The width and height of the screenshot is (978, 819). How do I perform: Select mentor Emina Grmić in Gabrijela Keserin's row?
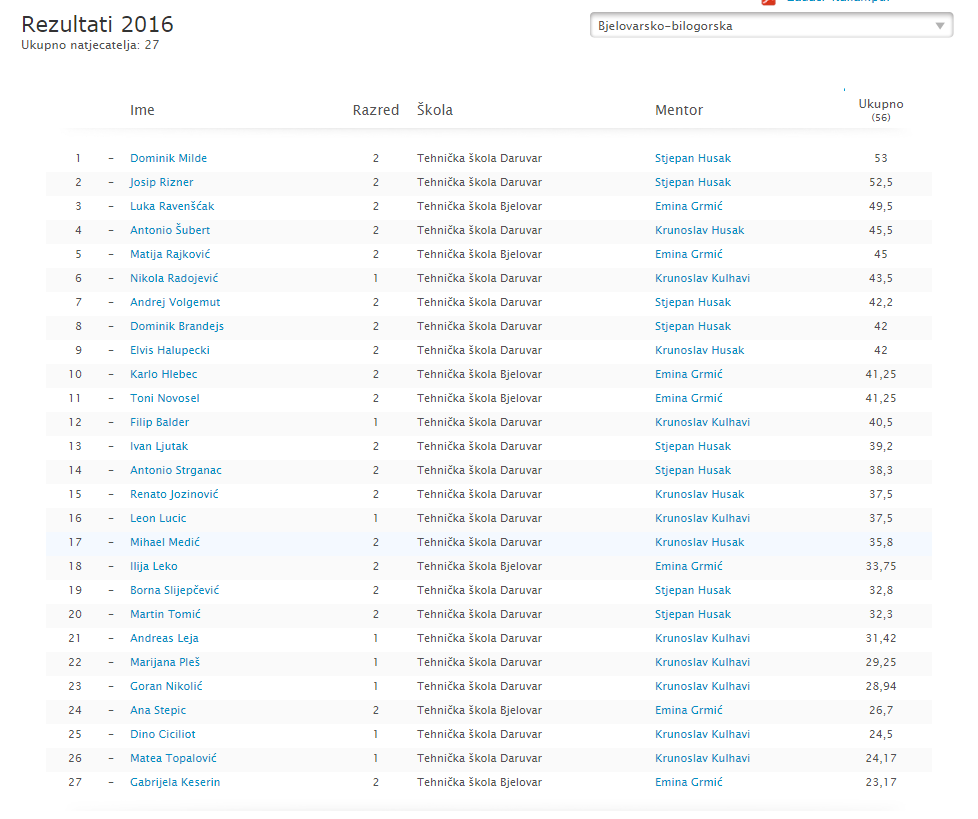689,783
